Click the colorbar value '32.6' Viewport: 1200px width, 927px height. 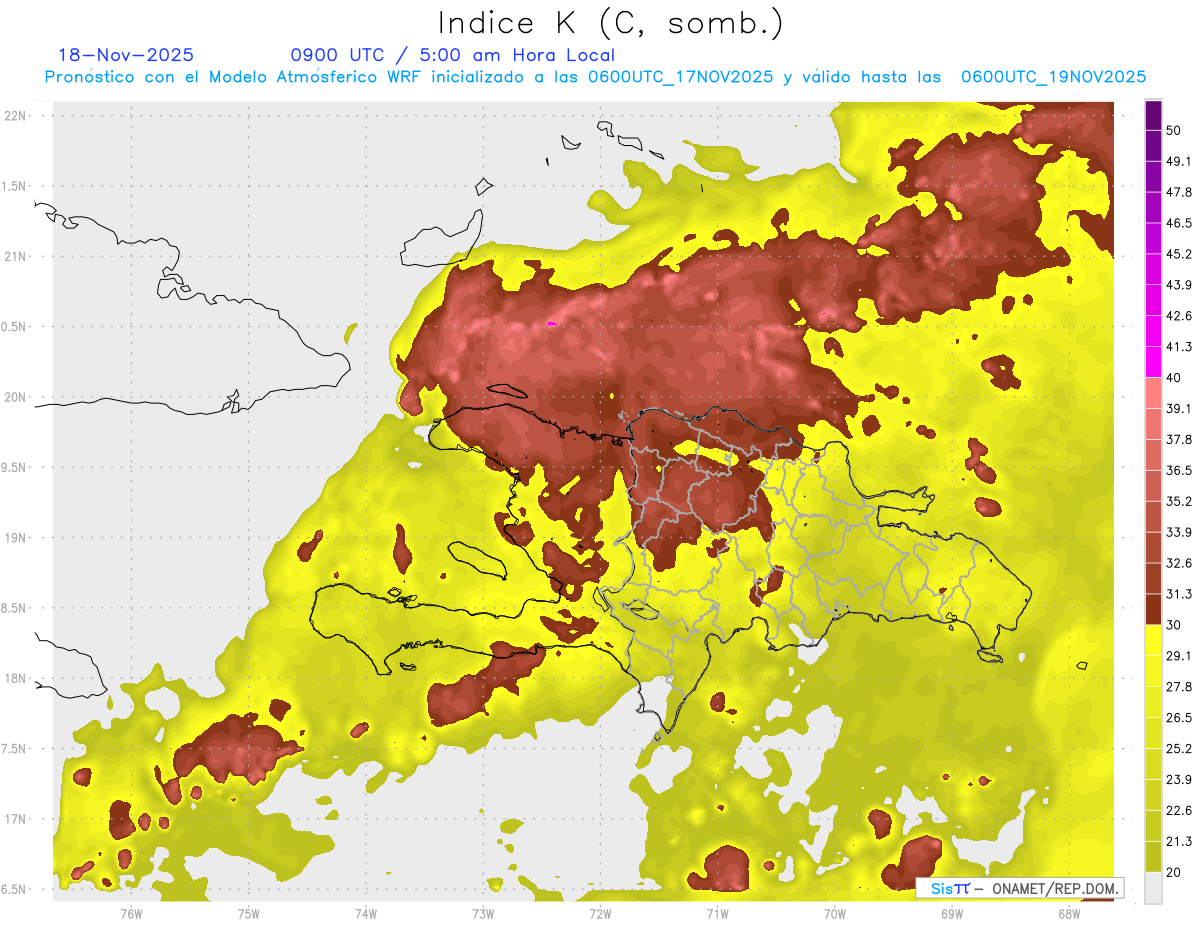[1179, 563]
